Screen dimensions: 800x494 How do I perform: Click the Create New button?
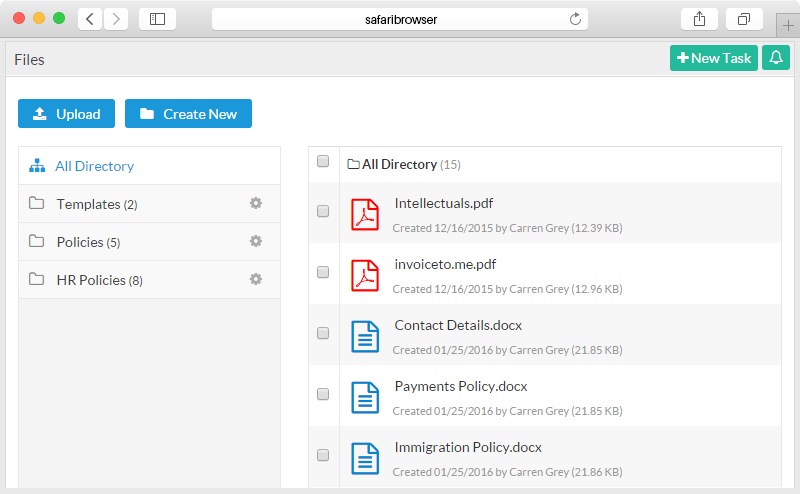188,113
